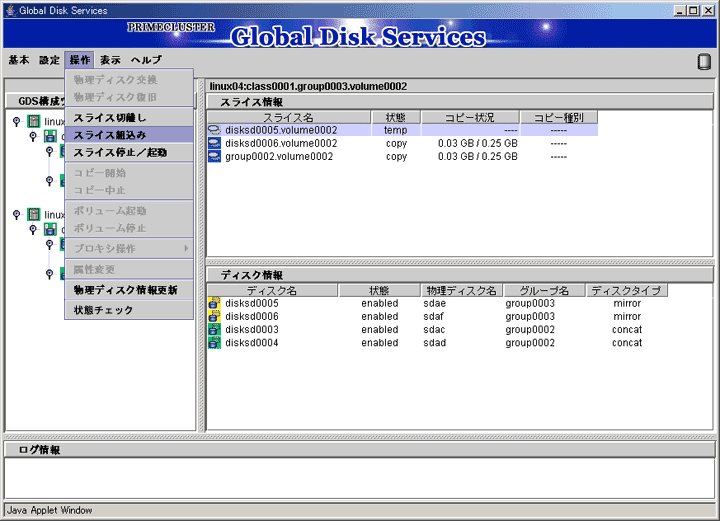Click the ディスクタイプ column header
720x521 pixels.
coord(627,291)
